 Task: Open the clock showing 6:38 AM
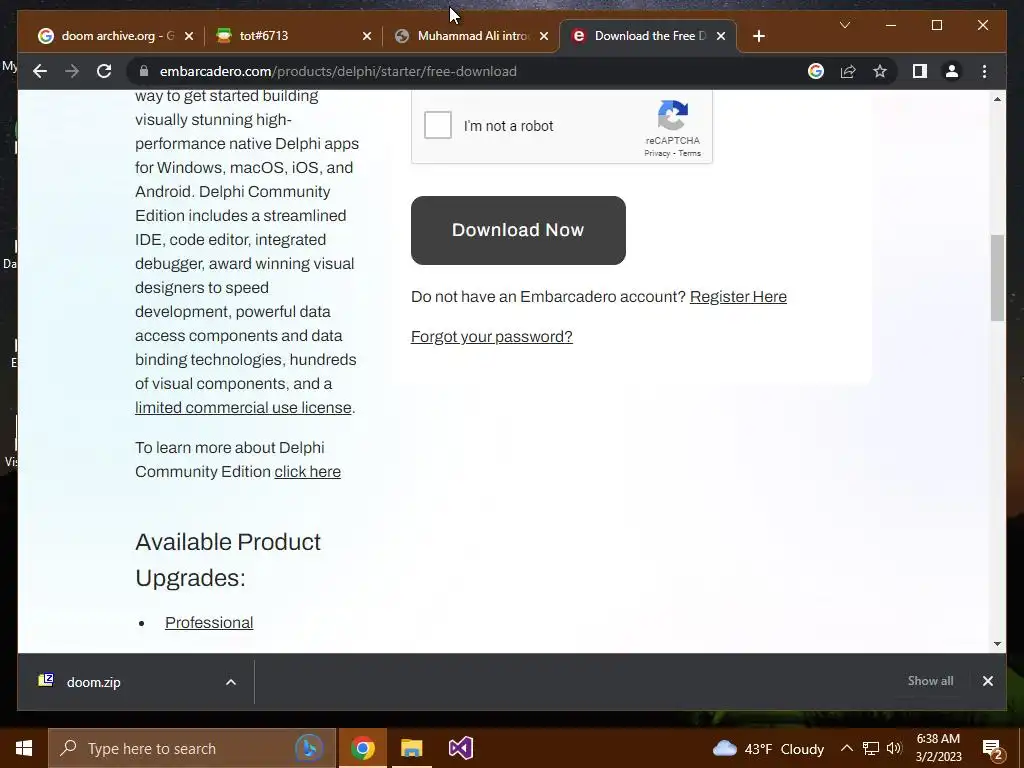[938, 748]
